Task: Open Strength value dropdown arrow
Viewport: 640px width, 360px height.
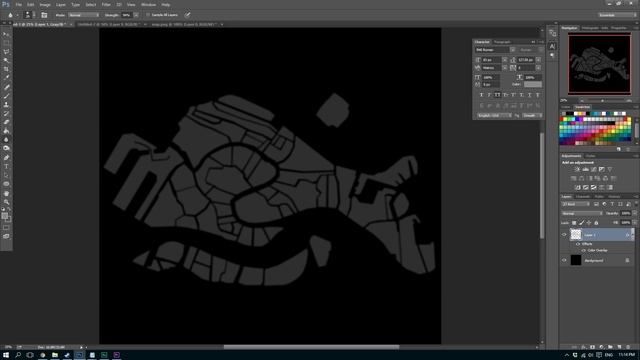Action: (x=136, y=15)
